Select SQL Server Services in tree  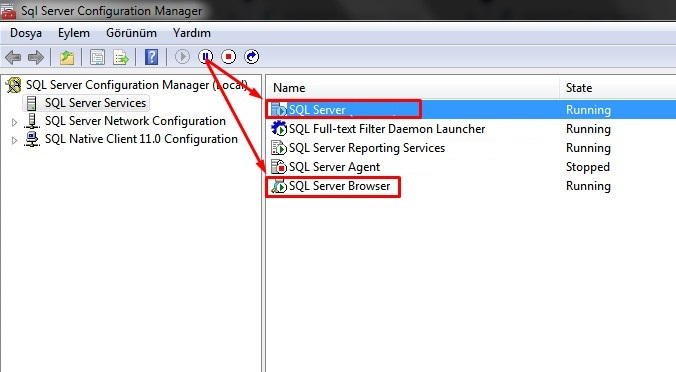(95, 103)
